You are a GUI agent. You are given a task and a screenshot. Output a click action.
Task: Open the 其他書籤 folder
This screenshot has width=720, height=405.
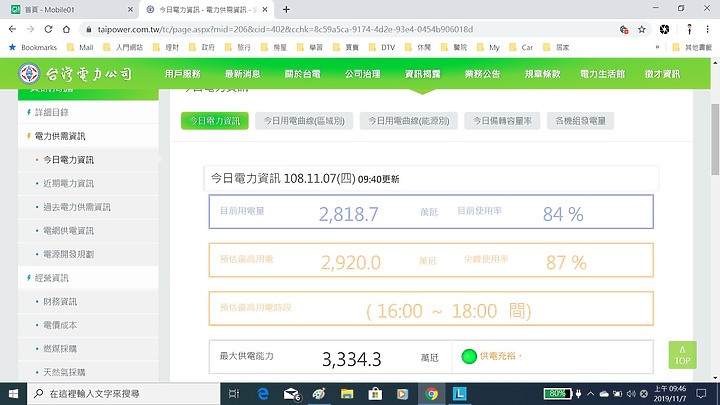692,47
